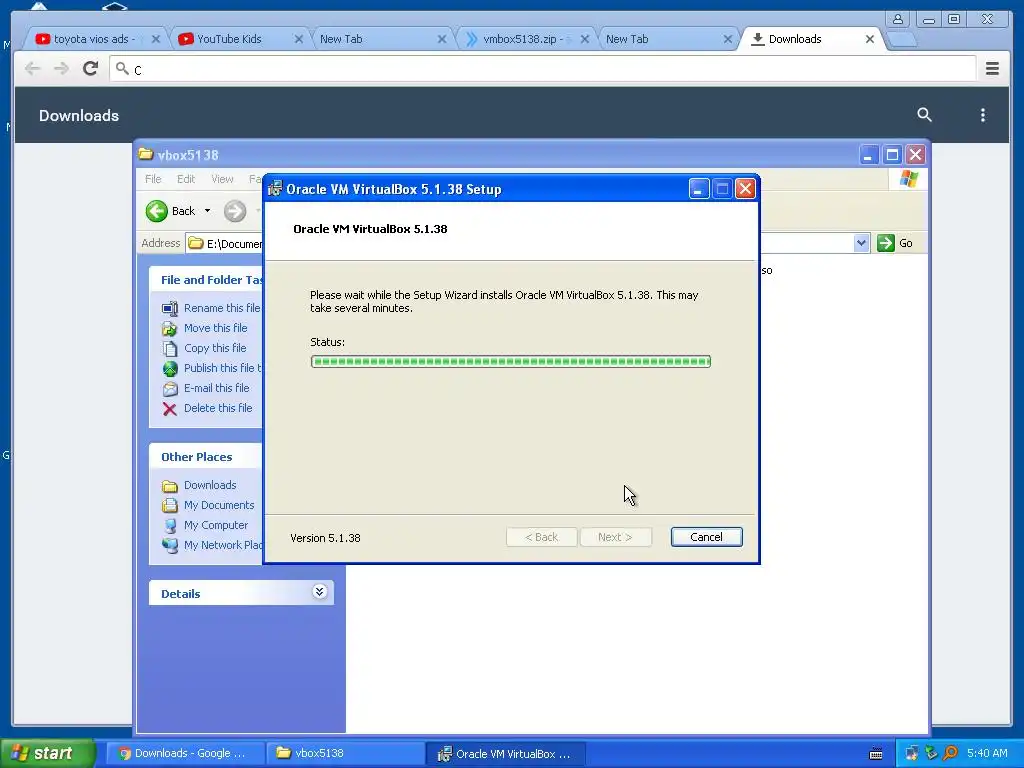Open Chrome user profile button
This screenshot has width=1024, height=768.
[898, 19]
